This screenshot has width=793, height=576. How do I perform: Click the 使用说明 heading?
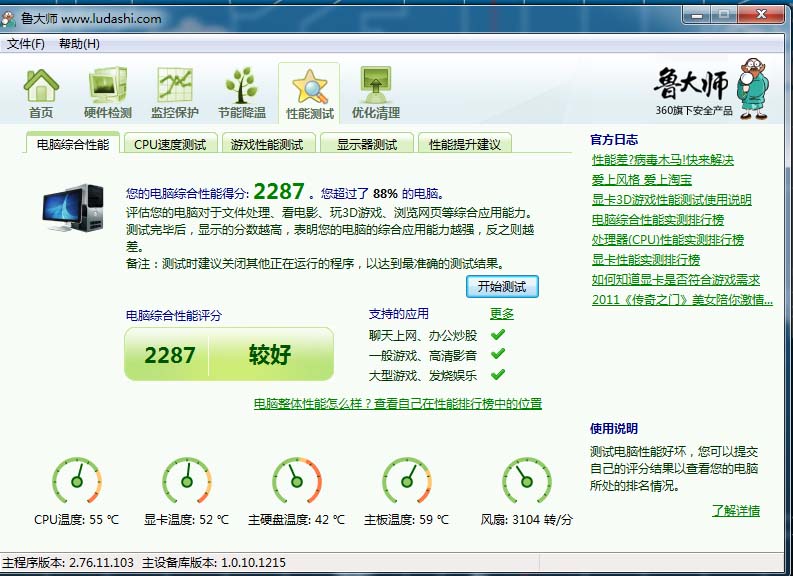tap(614, 429)
